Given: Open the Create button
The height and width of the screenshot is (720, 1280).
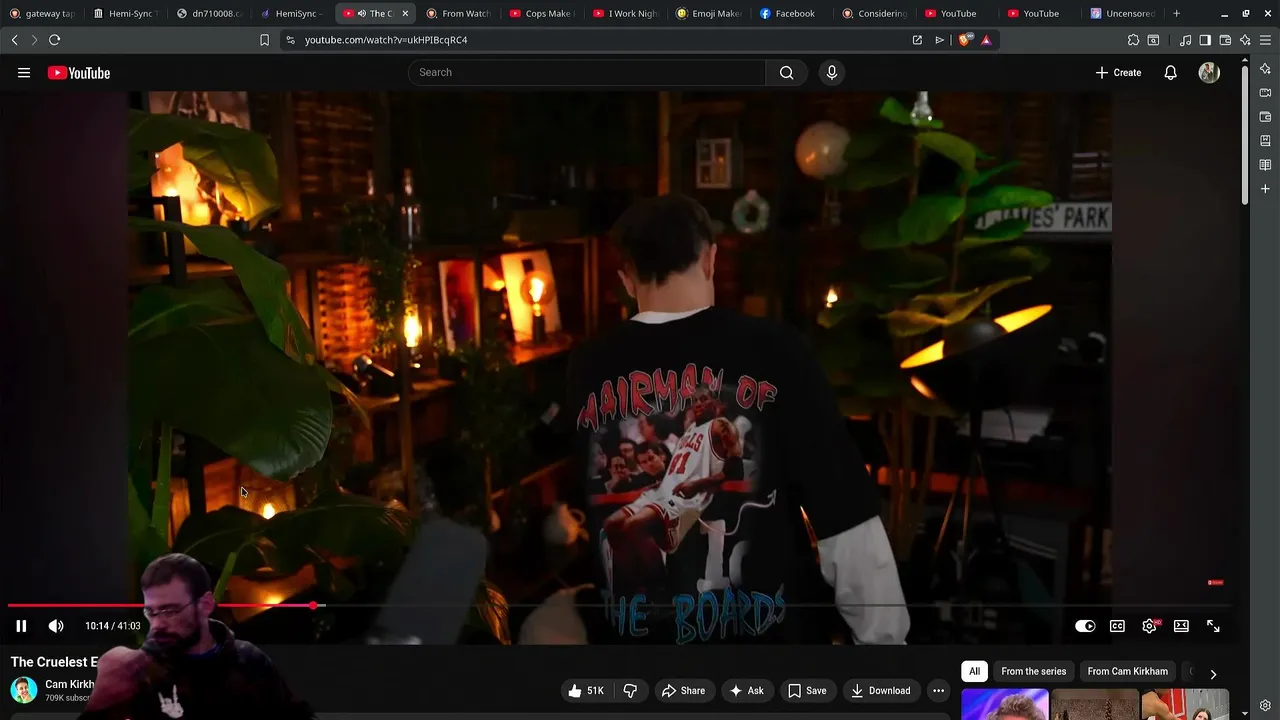Looking at the screenshot, I should (1118, 73).
